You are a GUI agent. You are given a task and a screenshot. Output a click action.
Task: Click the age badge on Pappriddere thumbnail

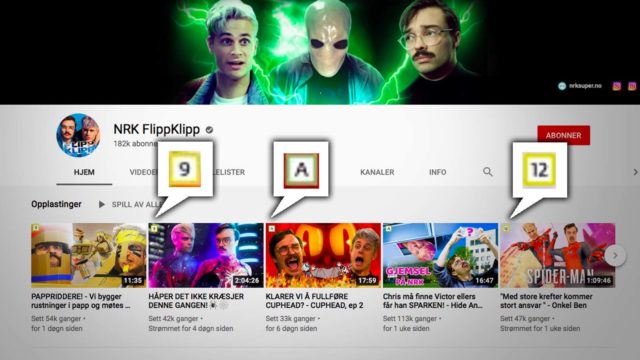click(36, 227)
